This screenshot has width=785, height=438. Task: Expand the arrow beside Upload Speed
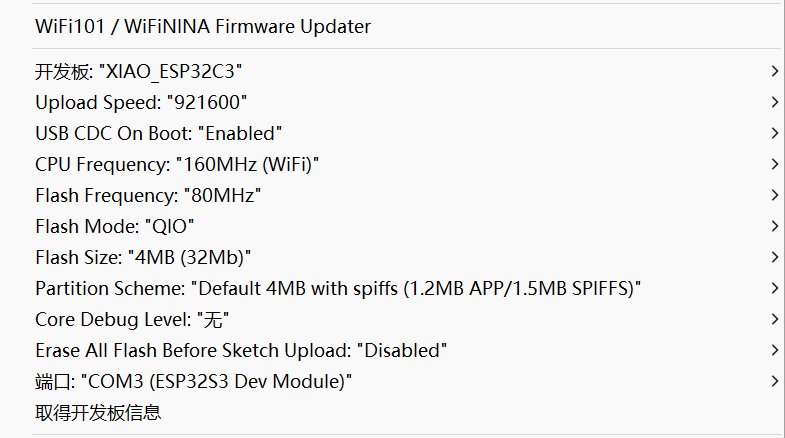(774, 102)
